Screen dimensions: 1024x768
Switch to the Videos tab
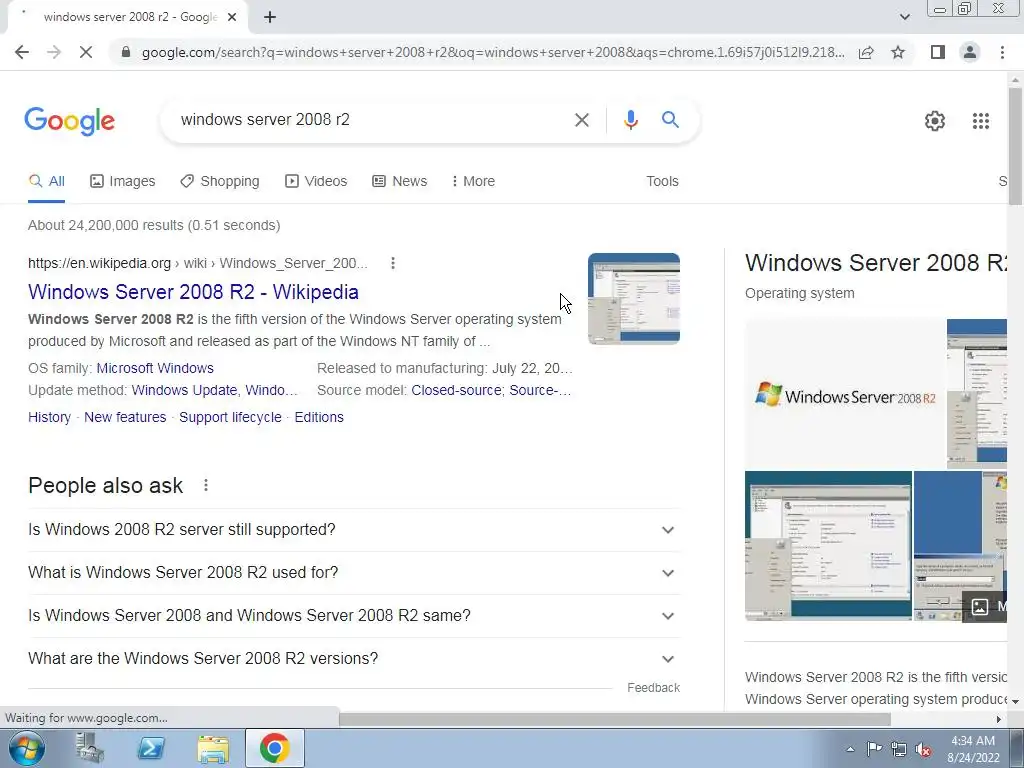[x=316, y=182]
